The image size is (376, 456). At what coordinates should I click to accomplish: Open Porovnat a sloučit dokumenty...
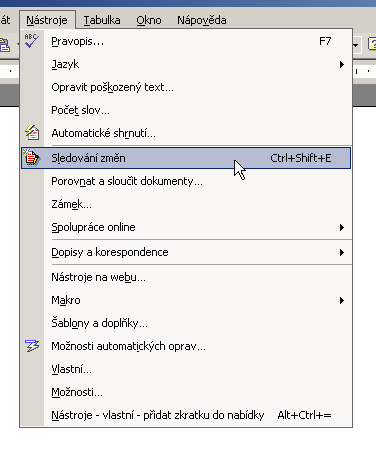[186, 181]
